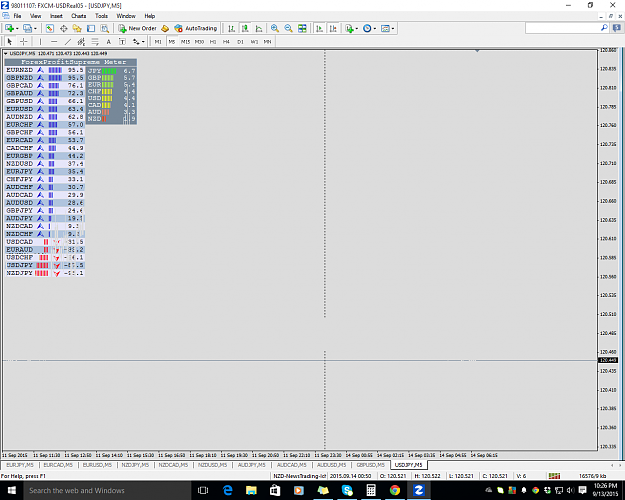
Task: Toggle Line Chart display mode
Action: [259, 28]
